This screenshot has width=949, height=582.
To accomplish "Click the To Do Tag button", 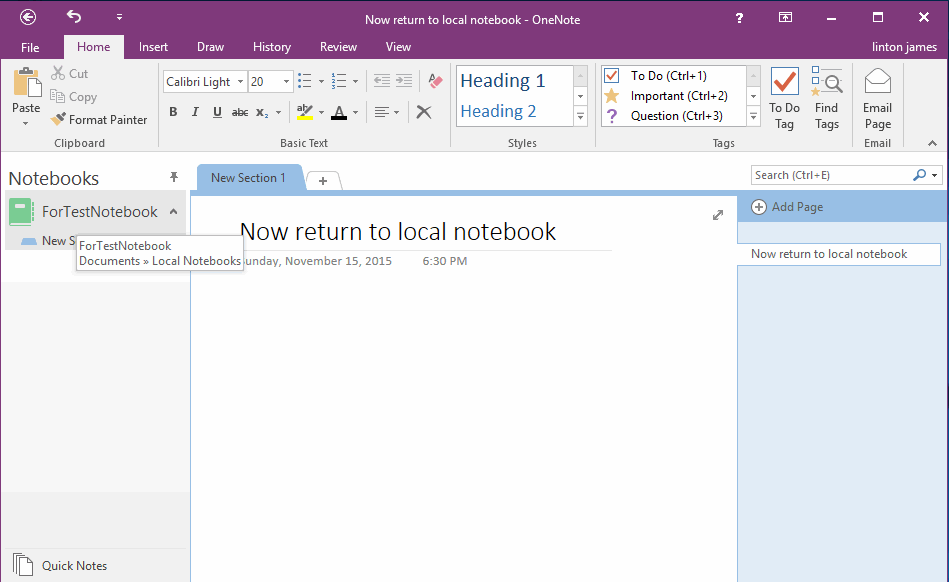I will coord(784,99).
